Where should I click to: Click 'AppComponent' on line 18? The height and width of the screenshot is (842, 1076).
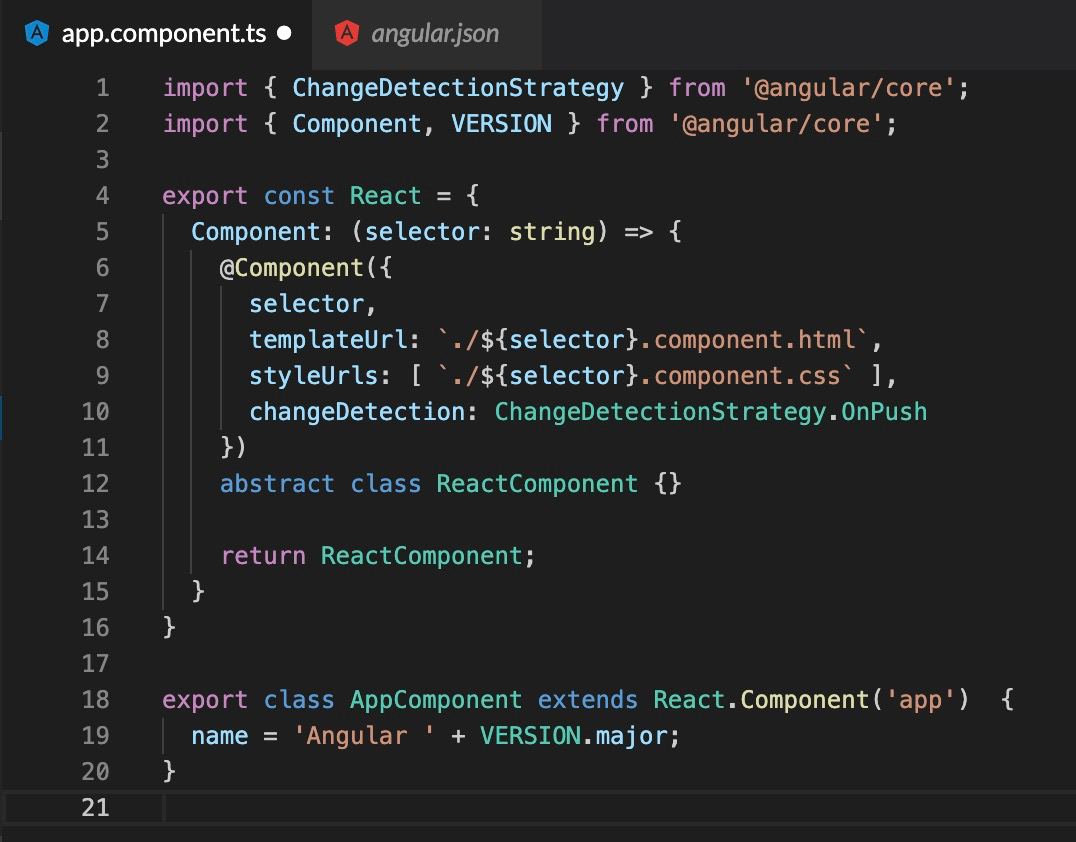pos(436,699)
